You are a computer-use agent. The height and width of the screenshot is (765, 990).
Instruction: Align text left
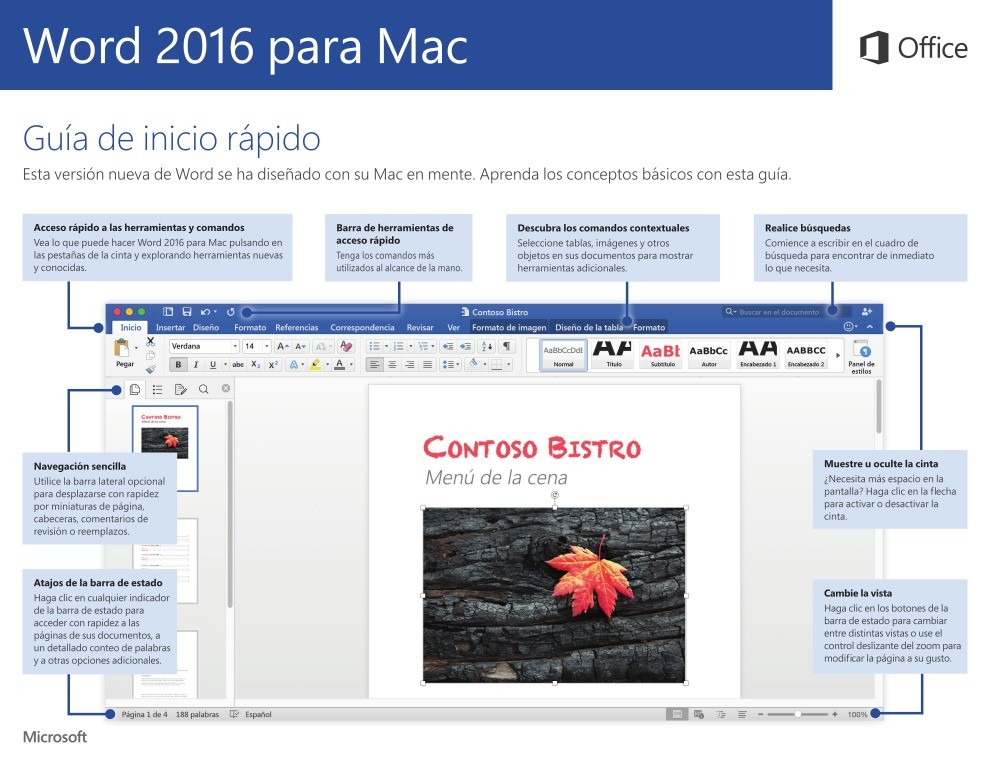point(375,365)
